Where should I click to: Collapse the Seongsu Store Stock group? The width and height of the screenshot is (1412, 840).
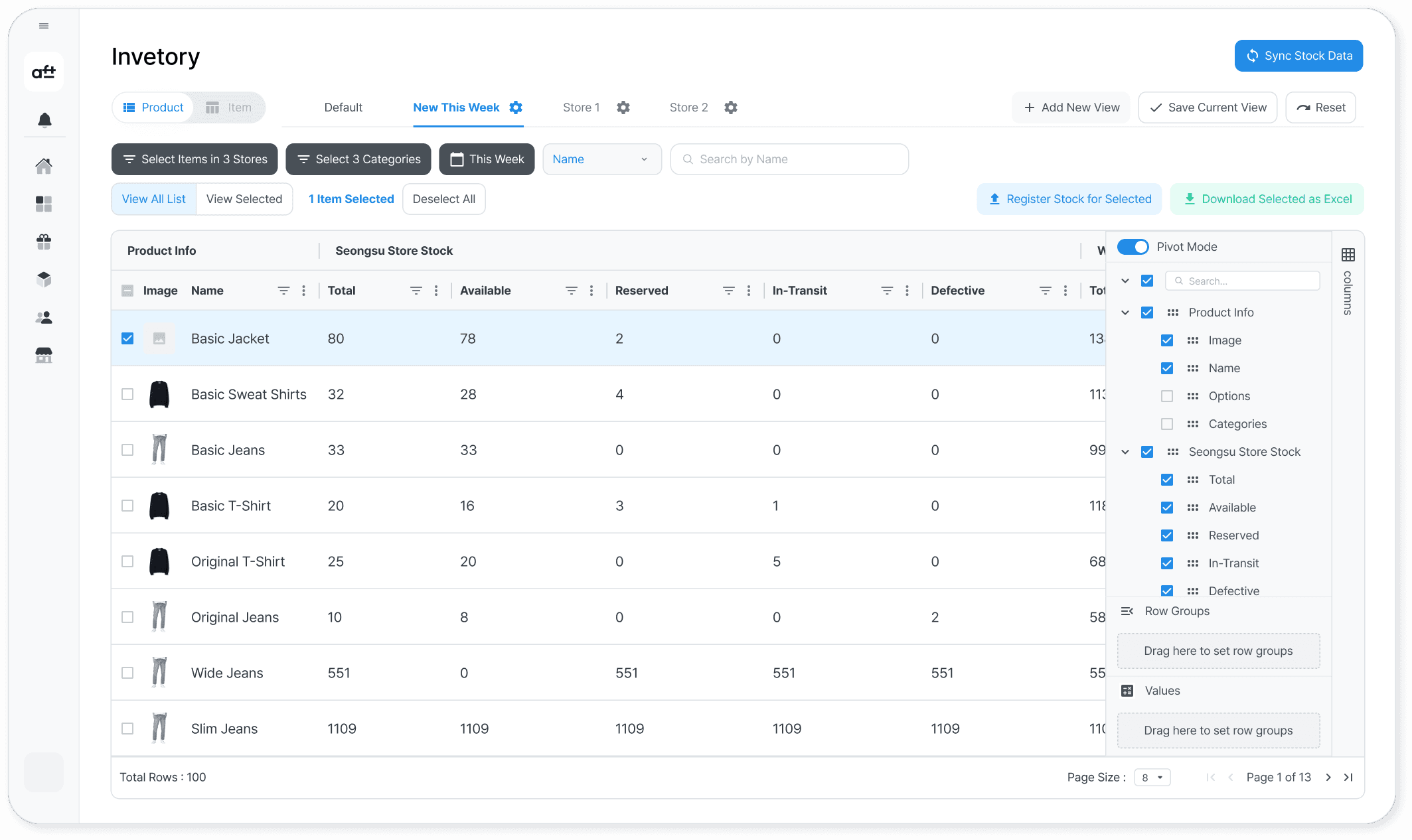point(1125,452)
